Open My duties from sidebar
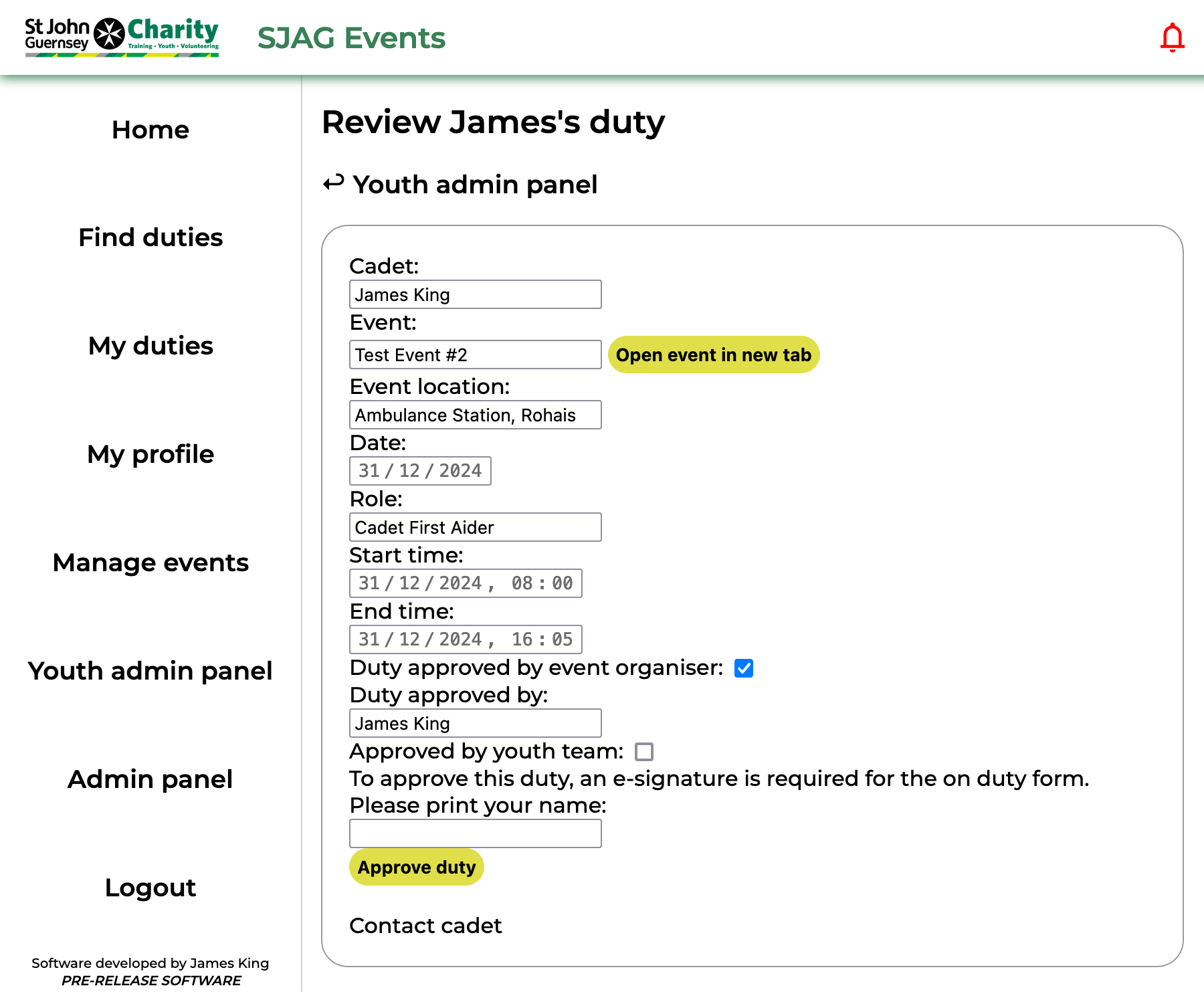 pos(150,346)
